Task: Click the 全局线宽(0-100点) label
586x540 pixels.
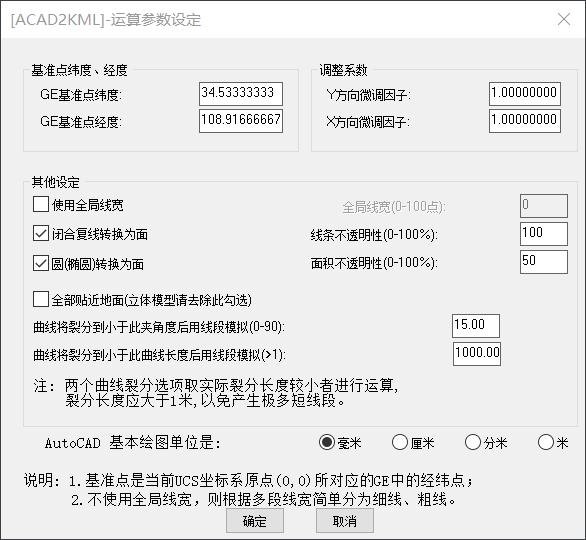Action: 394,207
